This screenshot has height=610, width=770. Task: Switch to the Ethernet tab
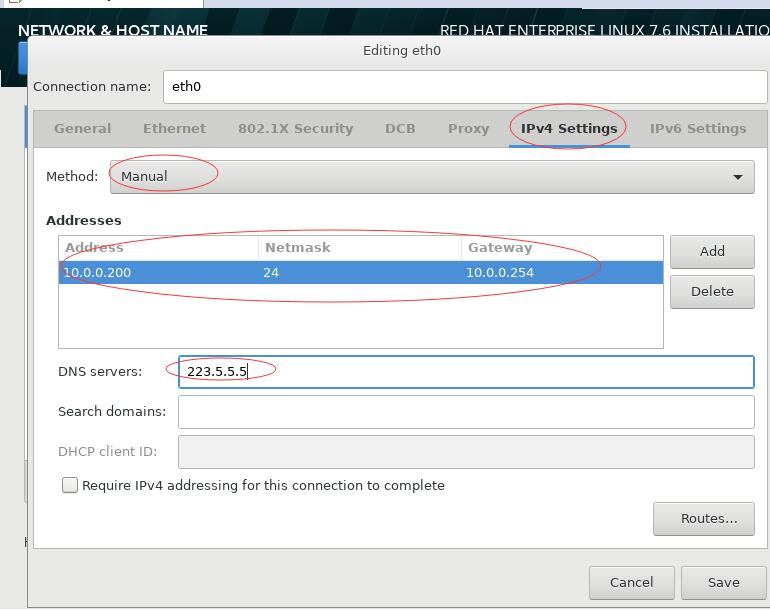(174, 128)
